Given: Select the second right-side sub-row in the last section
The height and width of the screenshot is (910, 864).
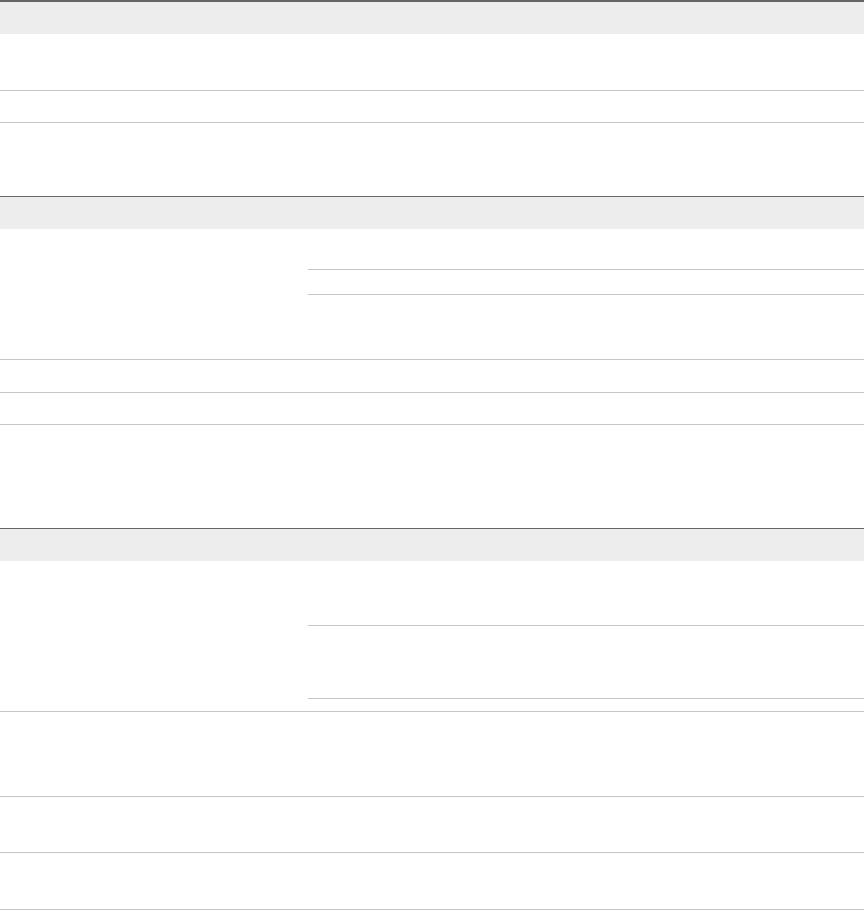Looking at the screenshot, I should click(585, 661).
